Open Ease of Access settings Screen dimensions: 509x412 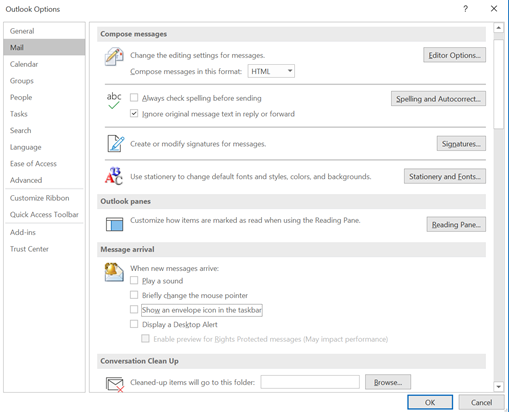(x=44, y=164)
